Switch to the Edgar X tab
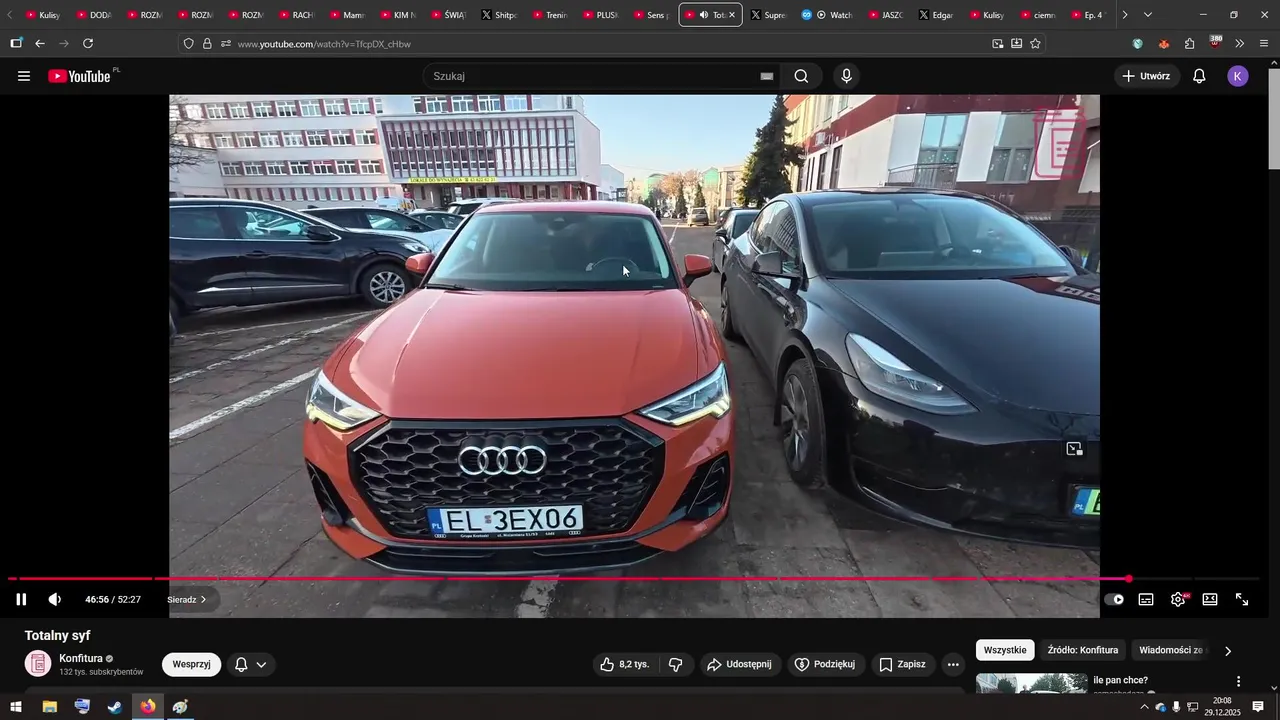1280x720 pixels. pyautogui.click(x=936, y=15)
